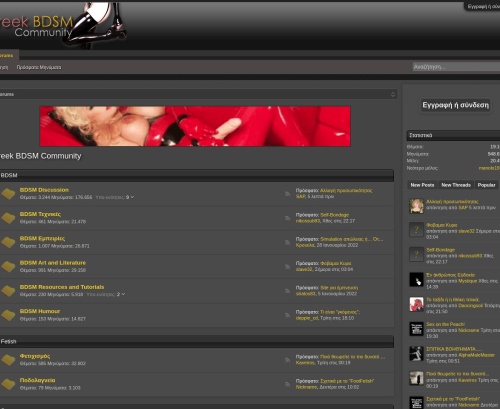Open Πρόσφατα Μηνύματα in navigation bar
The height and width of the screenshot is (409, 500).
tap(39, 67)
